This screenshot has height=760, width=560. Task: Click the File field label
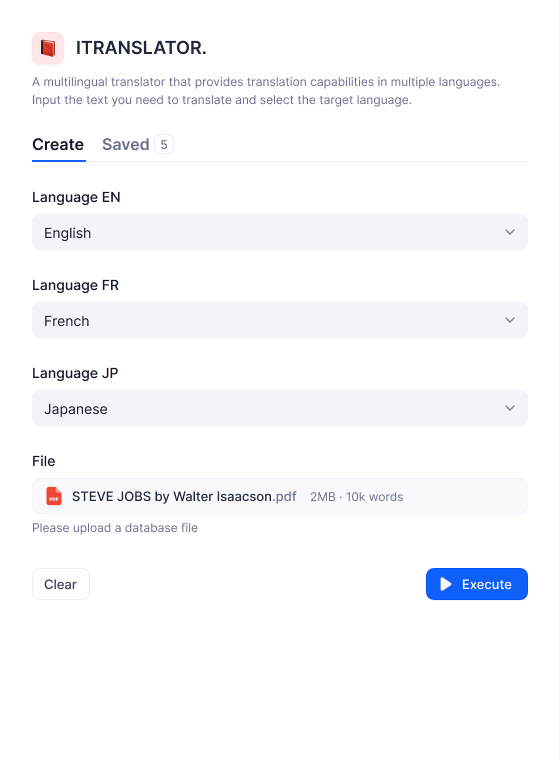[x=44, y=461]
